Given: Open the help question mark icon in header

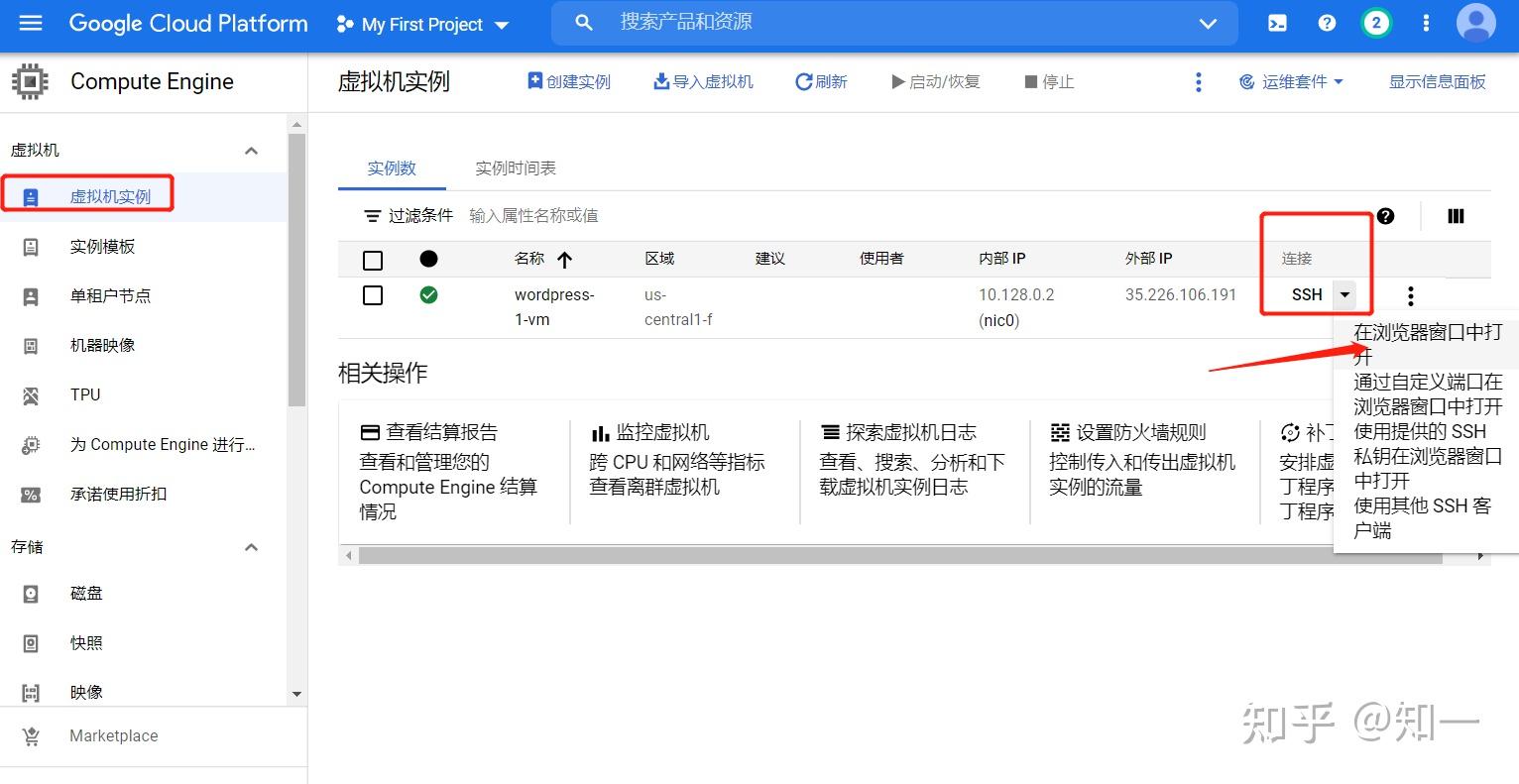Looking at the screenshot, I should [1327, 23].
